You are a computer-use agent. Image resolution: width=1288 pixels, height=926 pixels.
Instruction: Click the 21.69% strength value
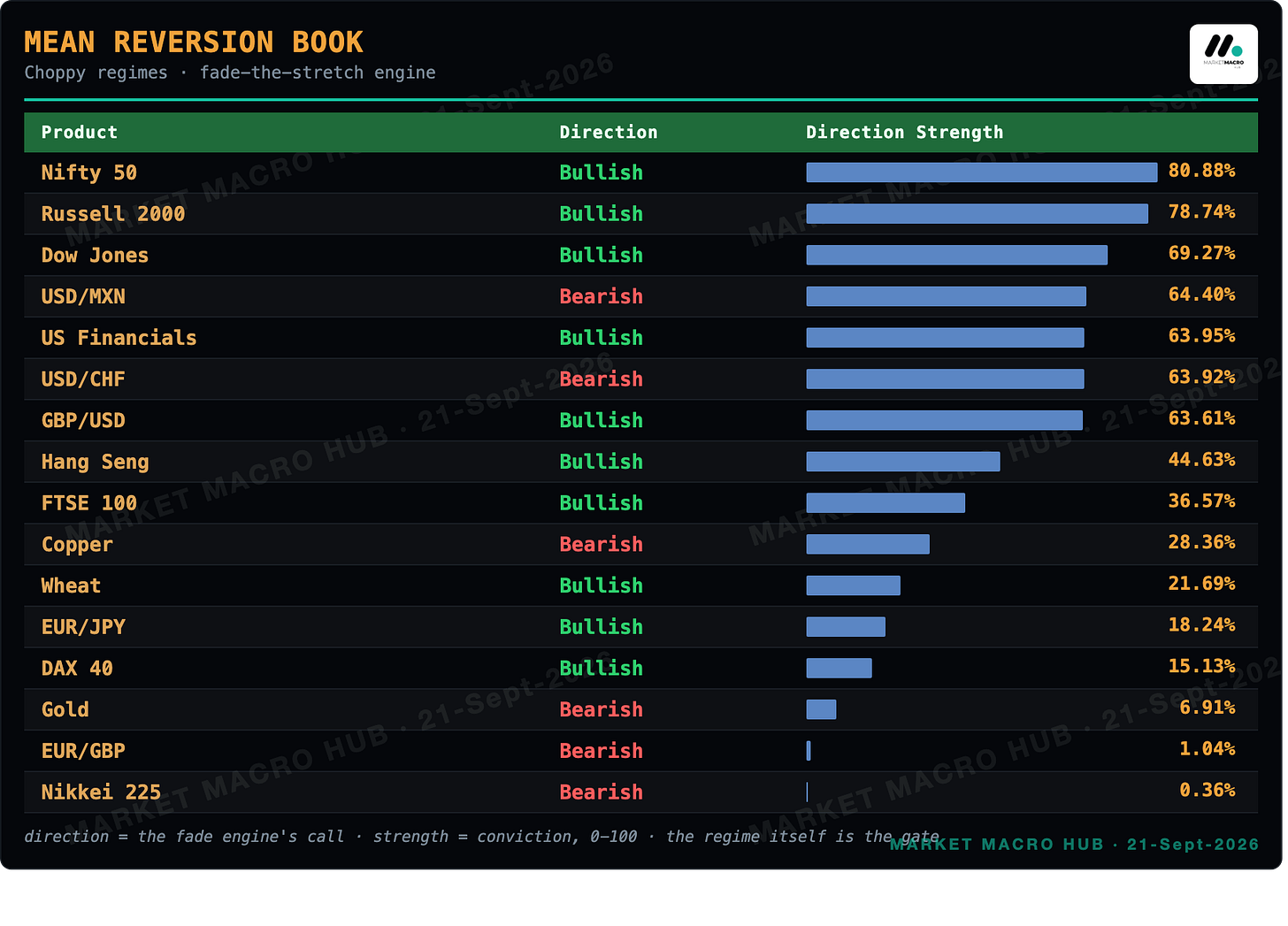[1201, 583]
